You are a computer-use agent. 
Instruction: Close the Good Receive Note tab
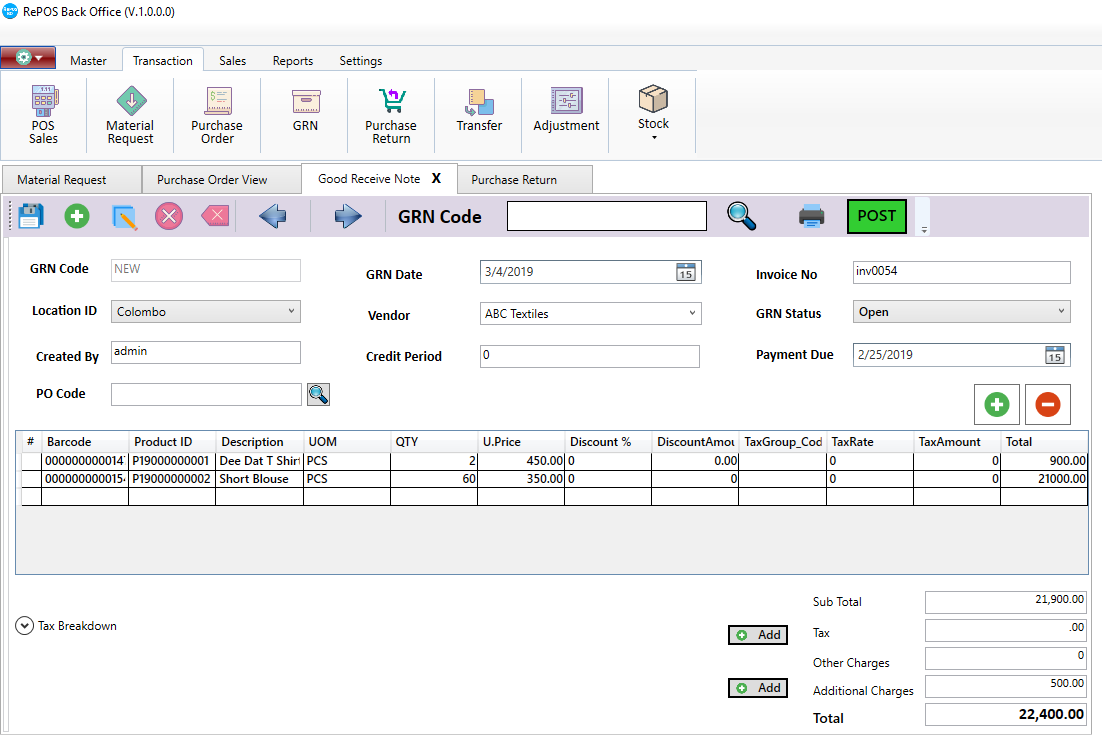pyautogui.click(x=436, y=179)
